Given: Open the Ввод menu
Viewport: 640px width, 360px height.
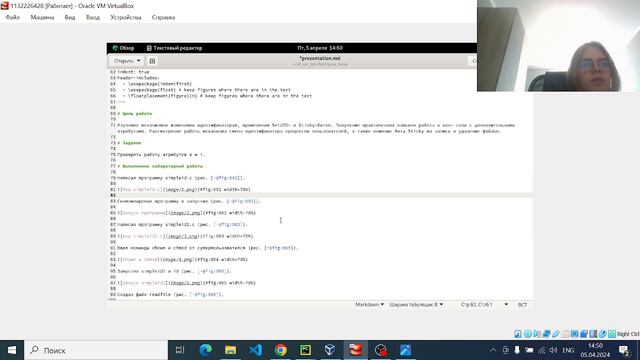Looking at the screenshot, I should (93, 17).
